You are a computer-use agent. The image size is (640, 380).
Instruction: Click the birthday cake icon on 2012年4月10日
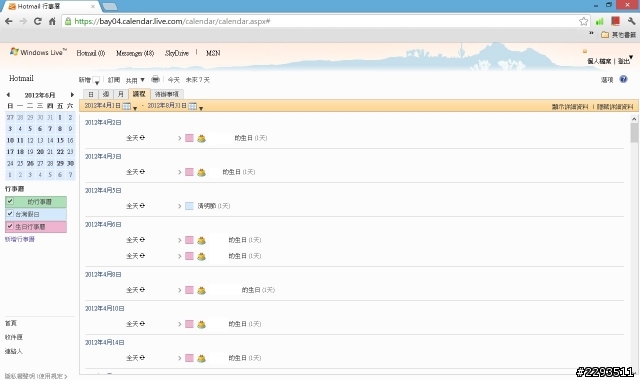click(201, 324)
